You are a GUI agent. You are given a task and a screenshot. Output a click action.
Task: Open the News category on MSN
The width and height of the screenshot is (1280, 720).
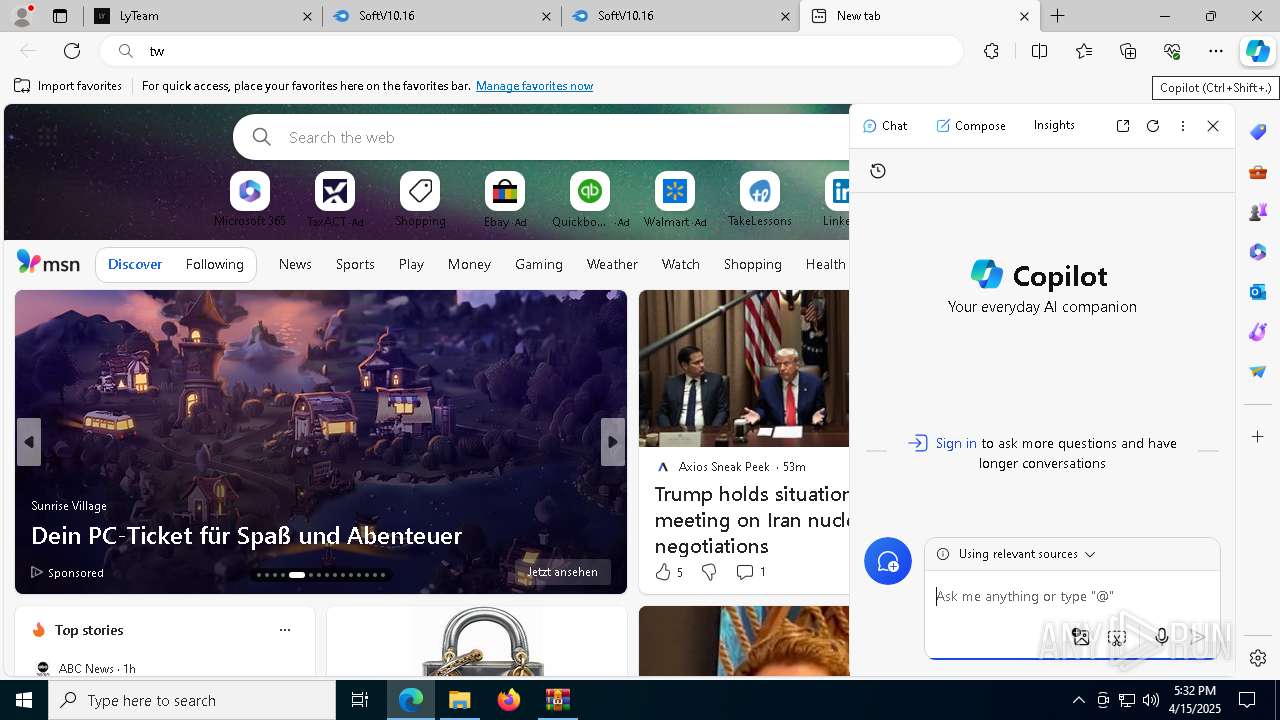click(x=295, y=264)
